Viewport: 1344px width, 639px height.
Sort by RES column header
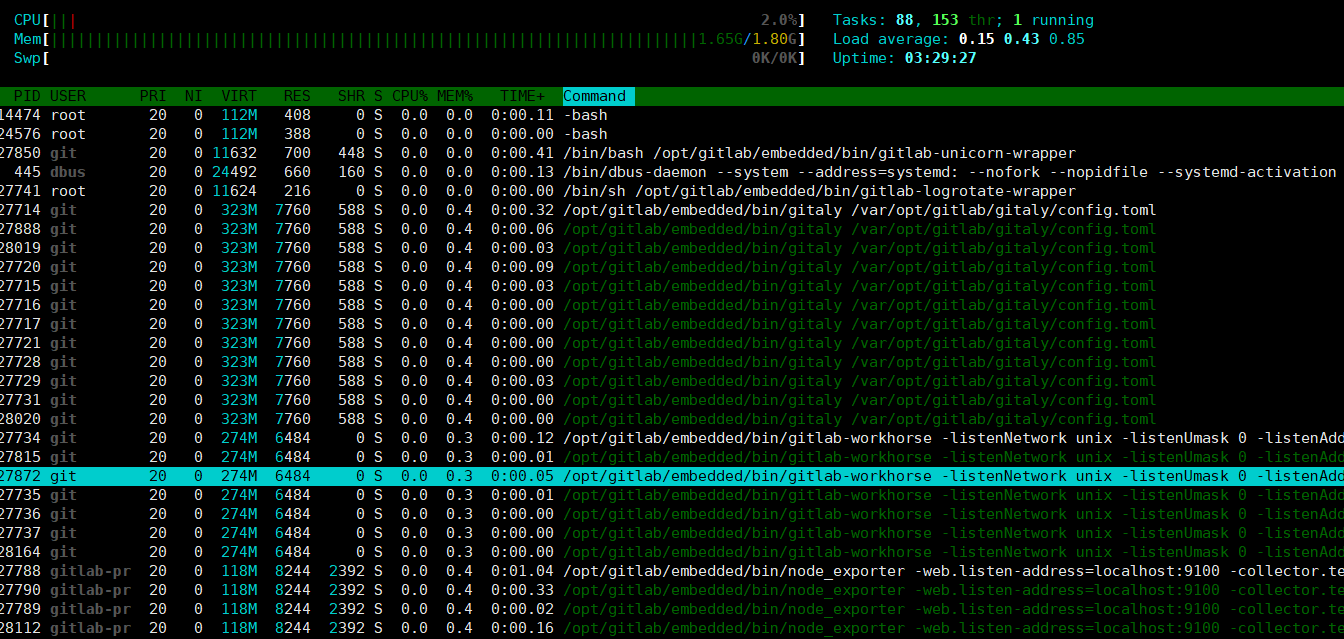[297, 97]
